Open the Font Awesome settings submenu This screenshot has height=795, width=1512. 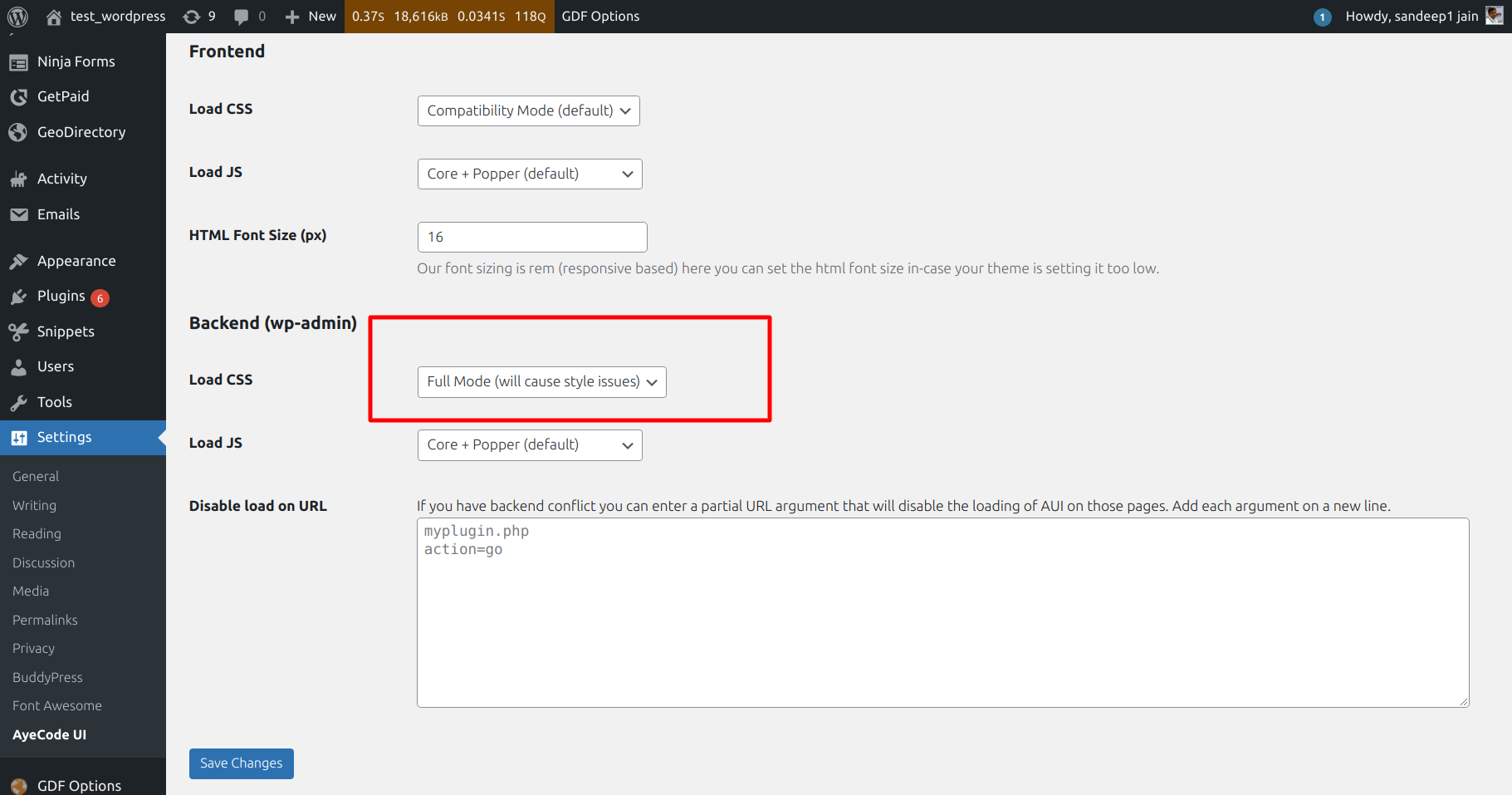pos(57,705)
